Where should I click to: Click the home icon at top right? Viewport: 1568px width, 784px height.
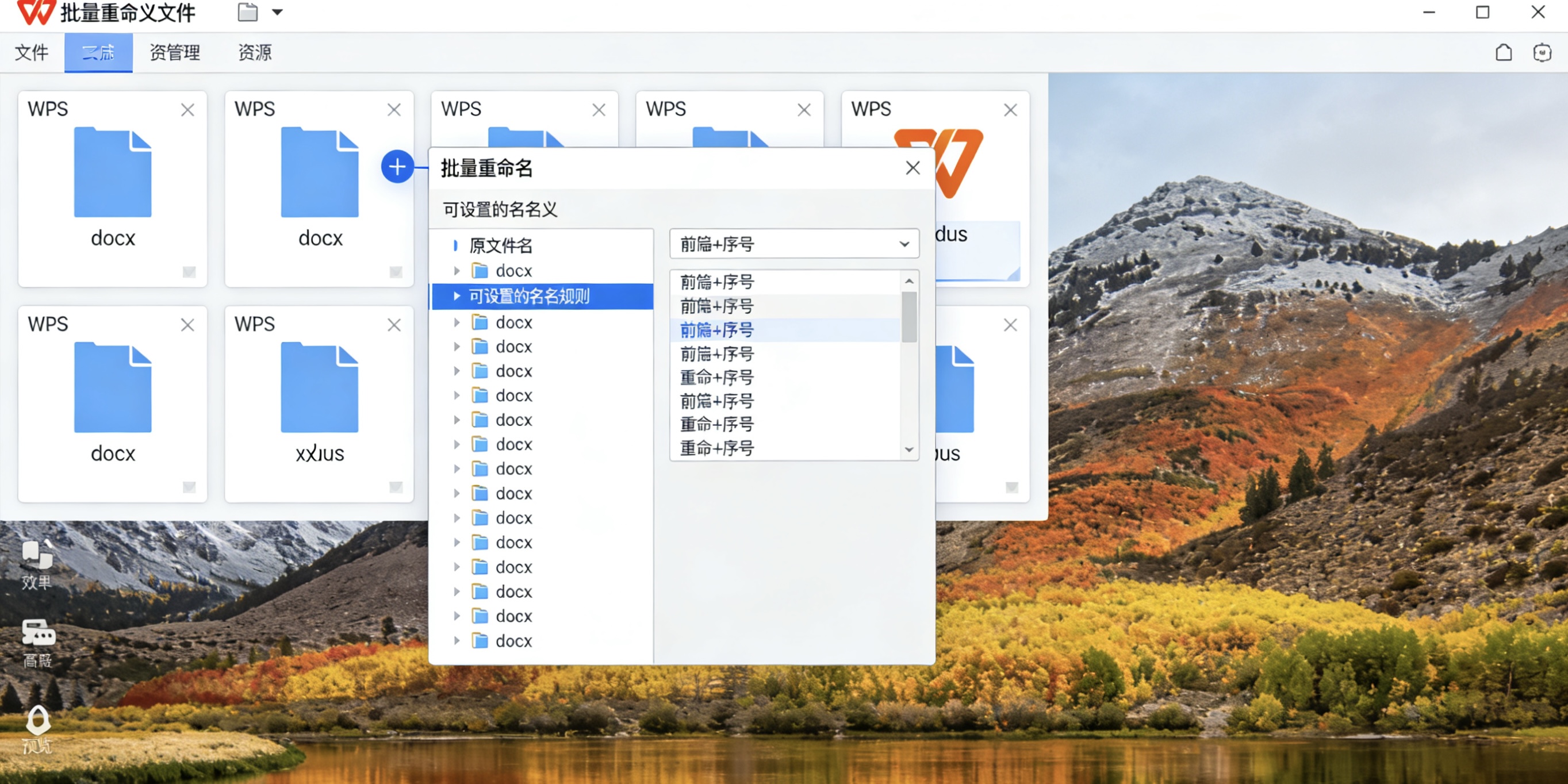[x=1503, y=52]
